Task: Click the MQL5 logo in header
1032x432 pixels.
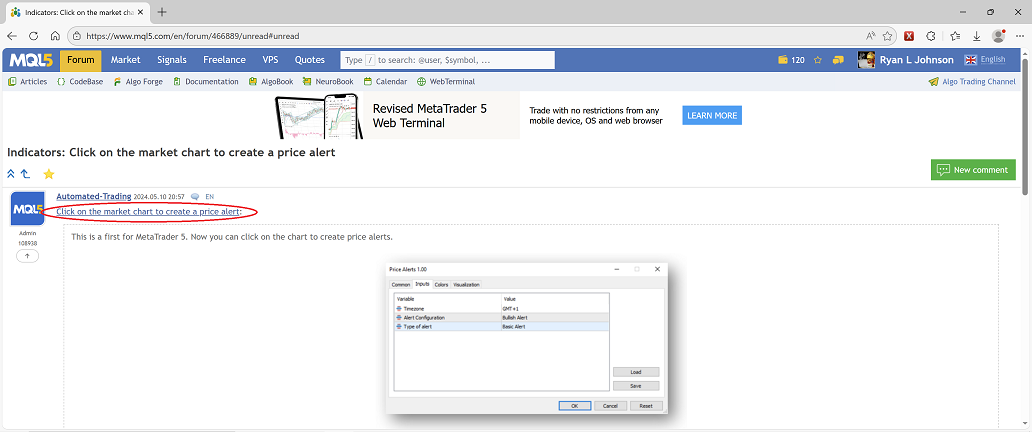Action: (x=31, y=60)
